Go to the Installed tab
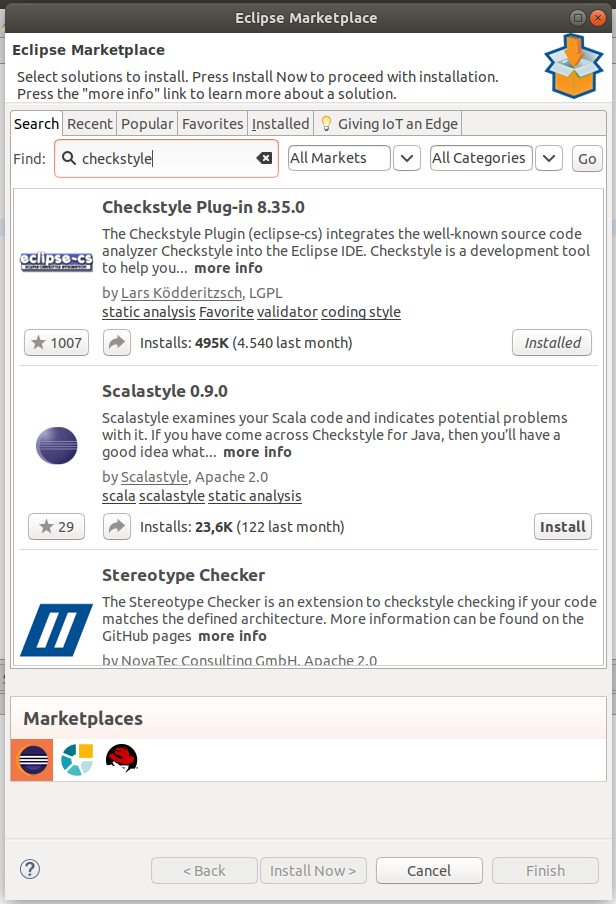Image resolution: width=616 pixels, height=904 pixels. pos(280,123)
